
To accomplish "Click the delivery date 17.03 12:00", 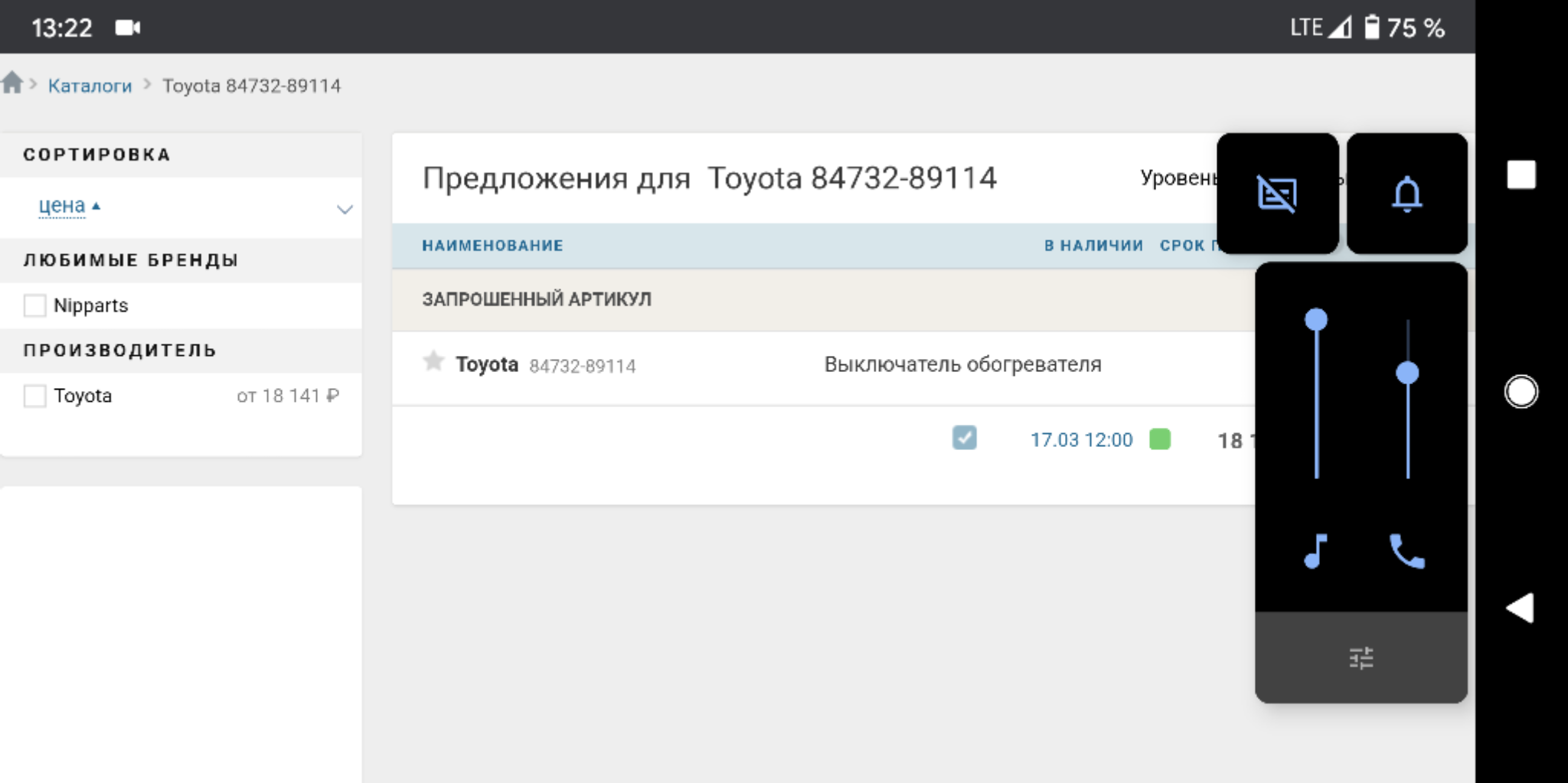I will click(x=1081, y=440).
